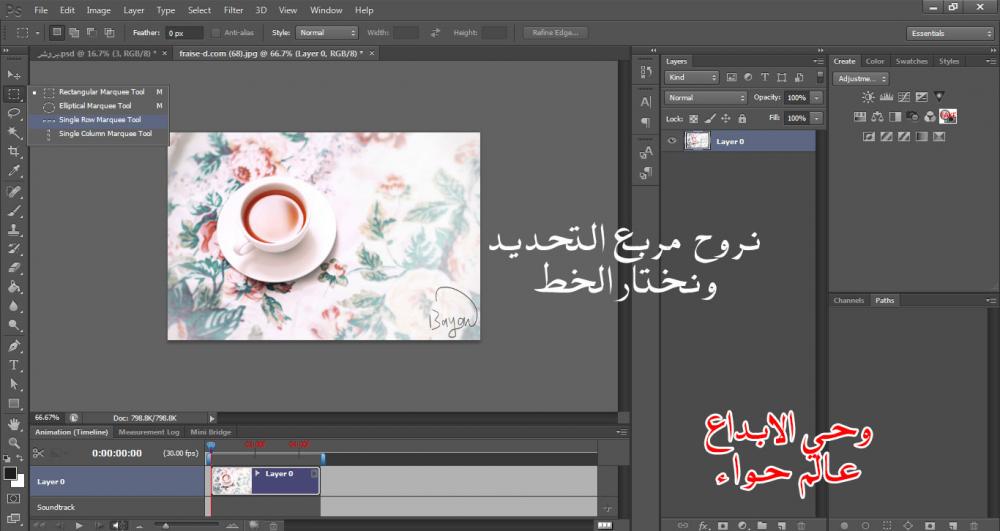This screenshot has width=1000, height=531.
Task: Hide Layer 0 using the eye icon
Action: (x=672, y=142)
